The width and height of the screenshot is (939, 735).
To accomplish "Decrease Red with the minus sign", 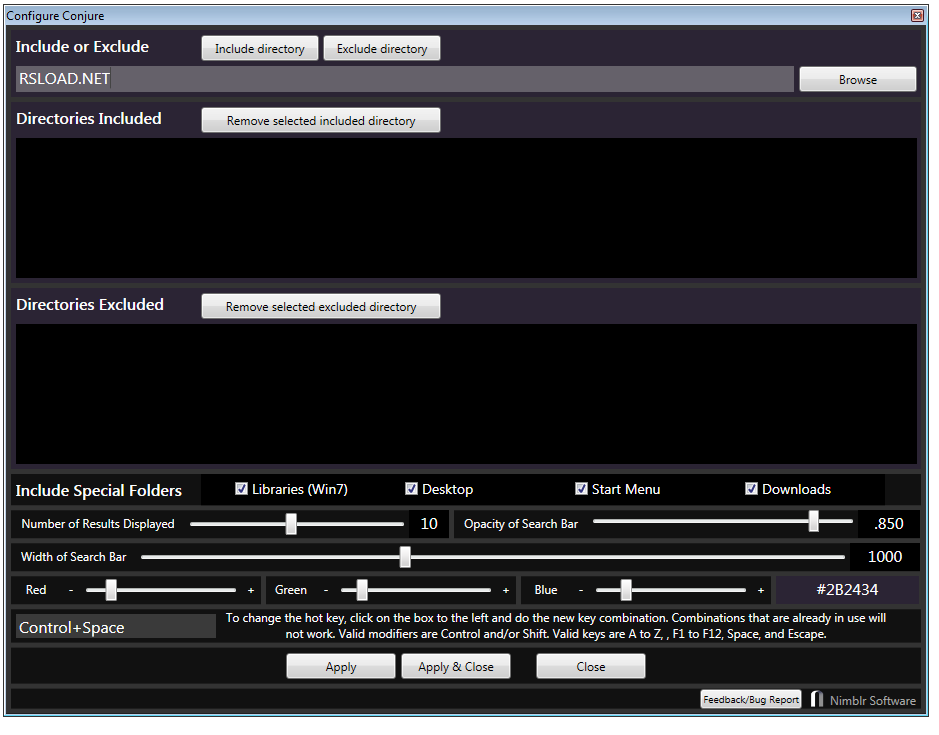I will pyautogui.click(x=71, y=591).
